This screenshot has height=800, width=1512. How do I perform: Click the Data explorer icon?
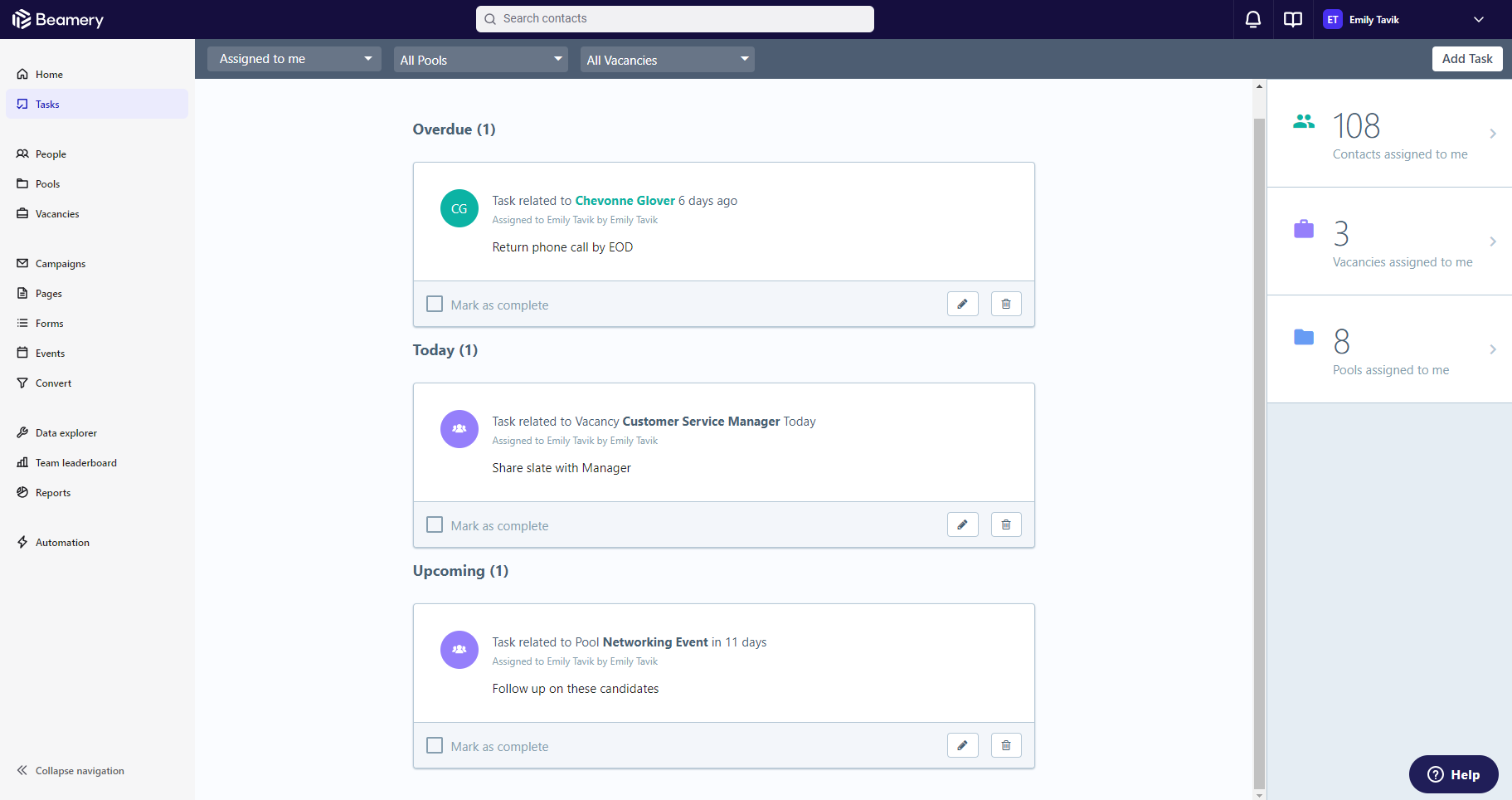[22, 432]
